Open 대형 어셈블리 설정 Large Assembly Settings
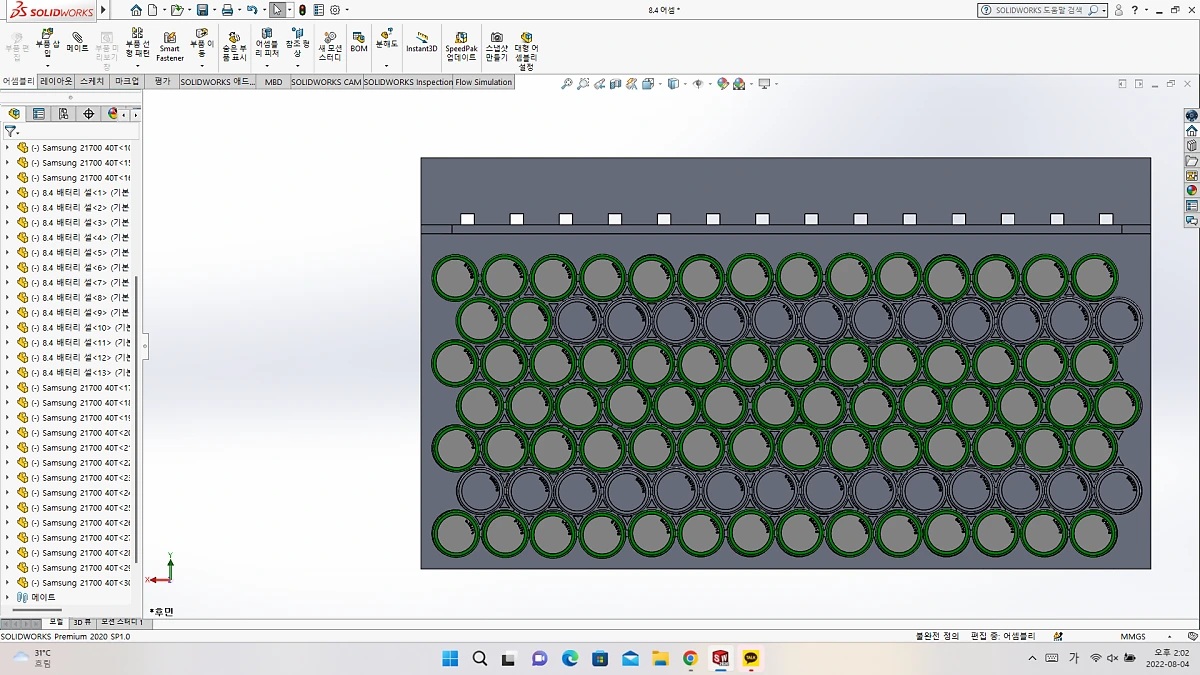Image resolution: width=1200 pixels, height=675 pixels. (526, 50)
